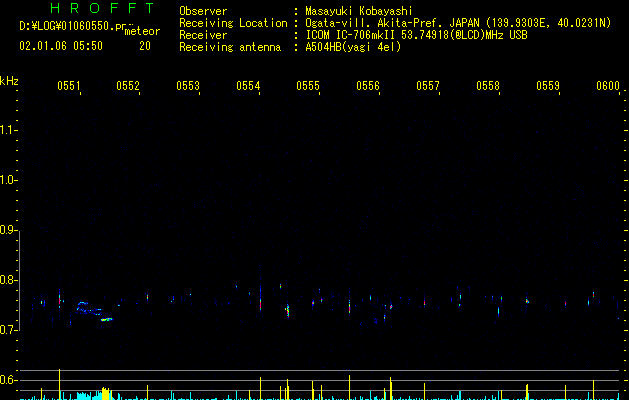Click the 0.6 frequency axis label
The image size is (629, 400).
(x=8, y=380)
